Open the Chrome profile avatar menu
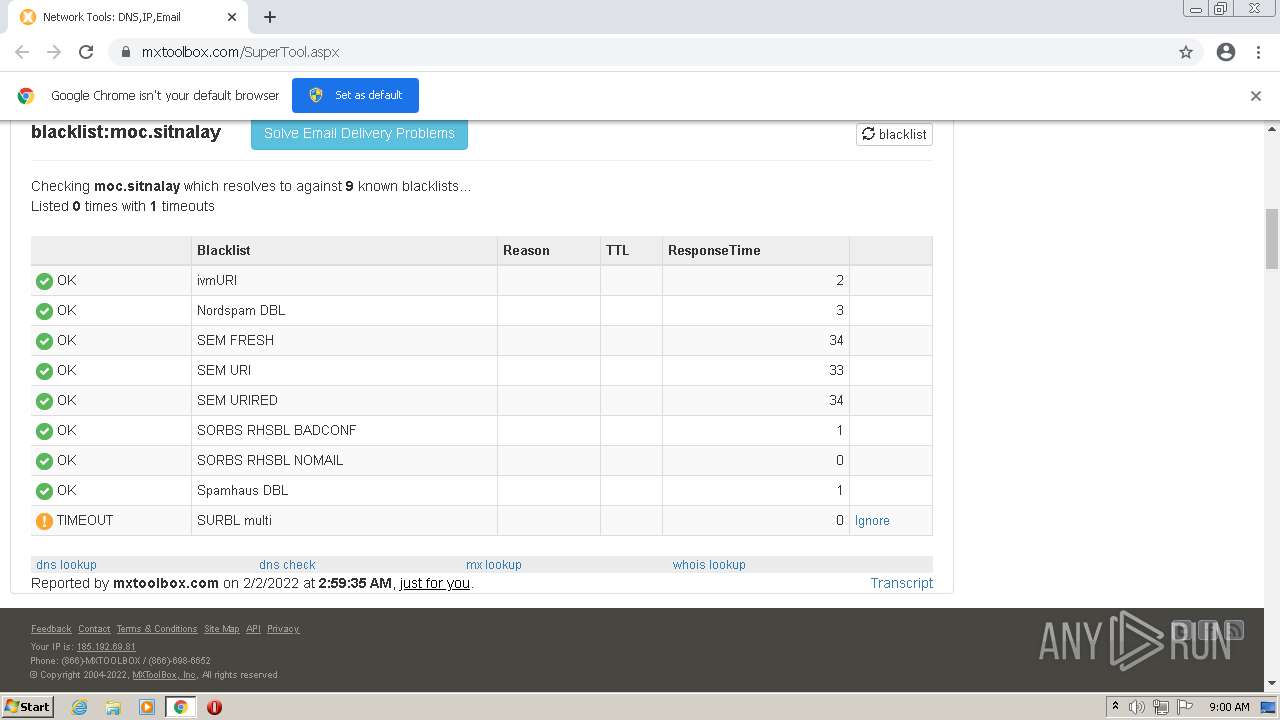 [x=1226, y=52]
